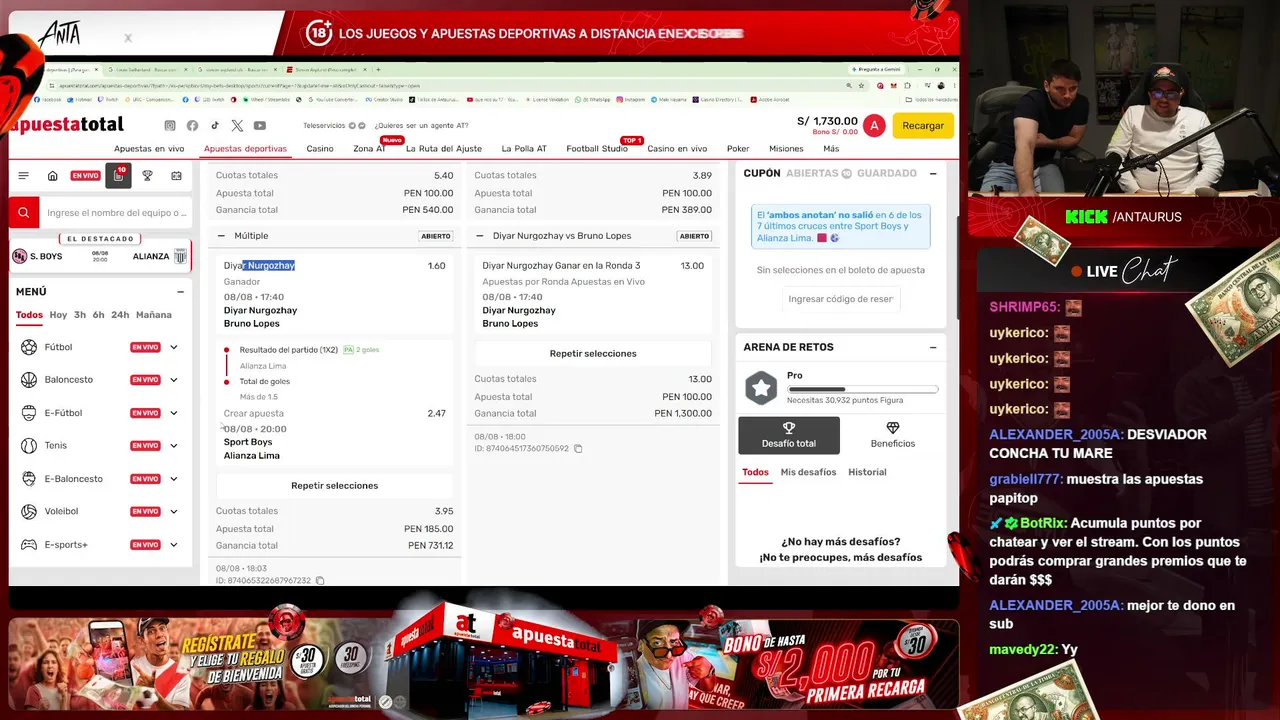Open La Polla AT tab

tap(524, 149)
